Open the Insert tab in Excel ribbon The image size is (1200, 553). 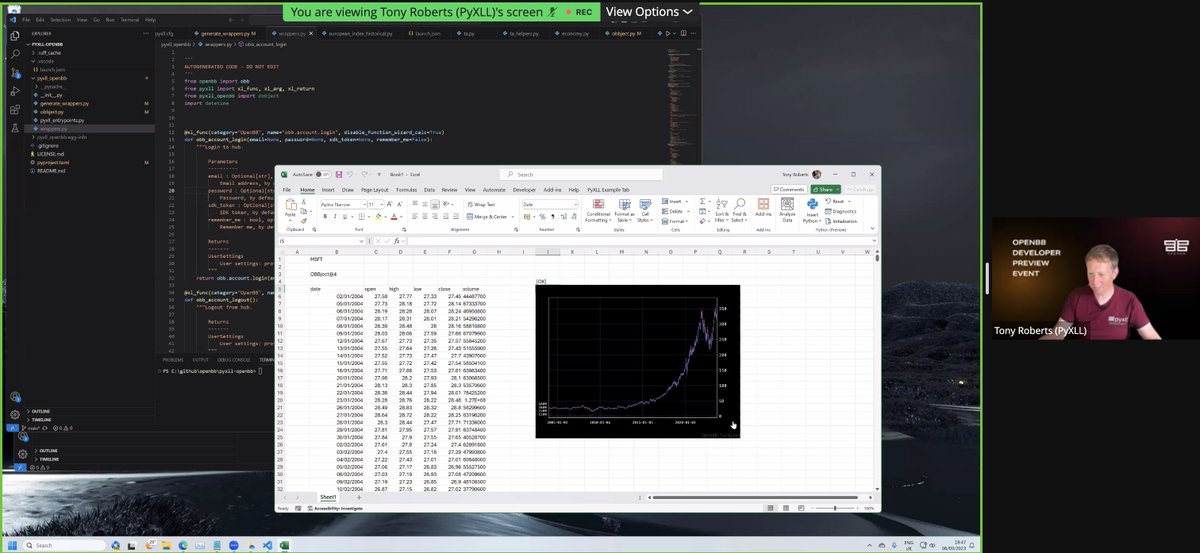point(328,189)
